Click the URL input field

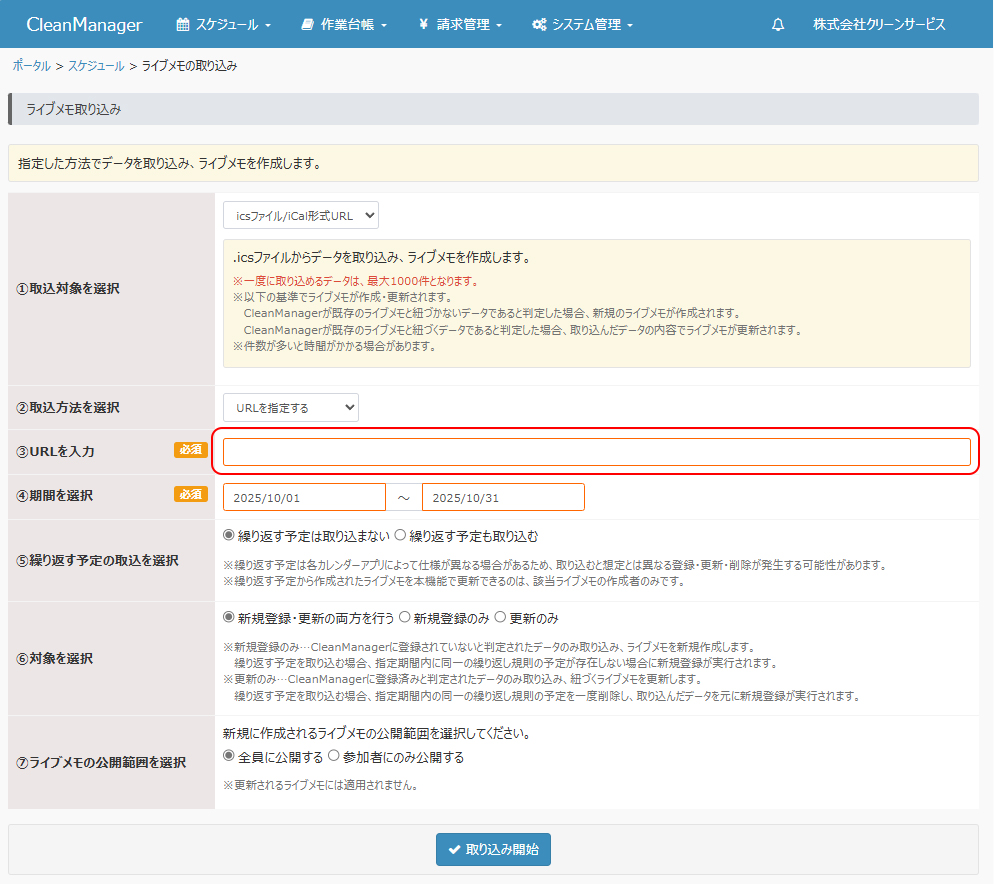(x=596, y=452)
